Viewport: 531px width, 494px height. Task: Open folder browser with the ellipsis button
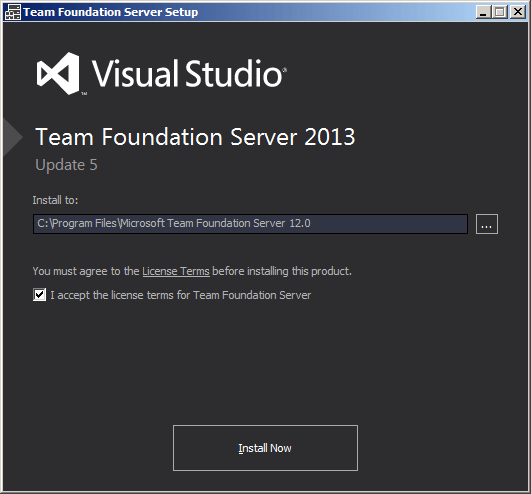pyautogui.click(x=487, y=224)
